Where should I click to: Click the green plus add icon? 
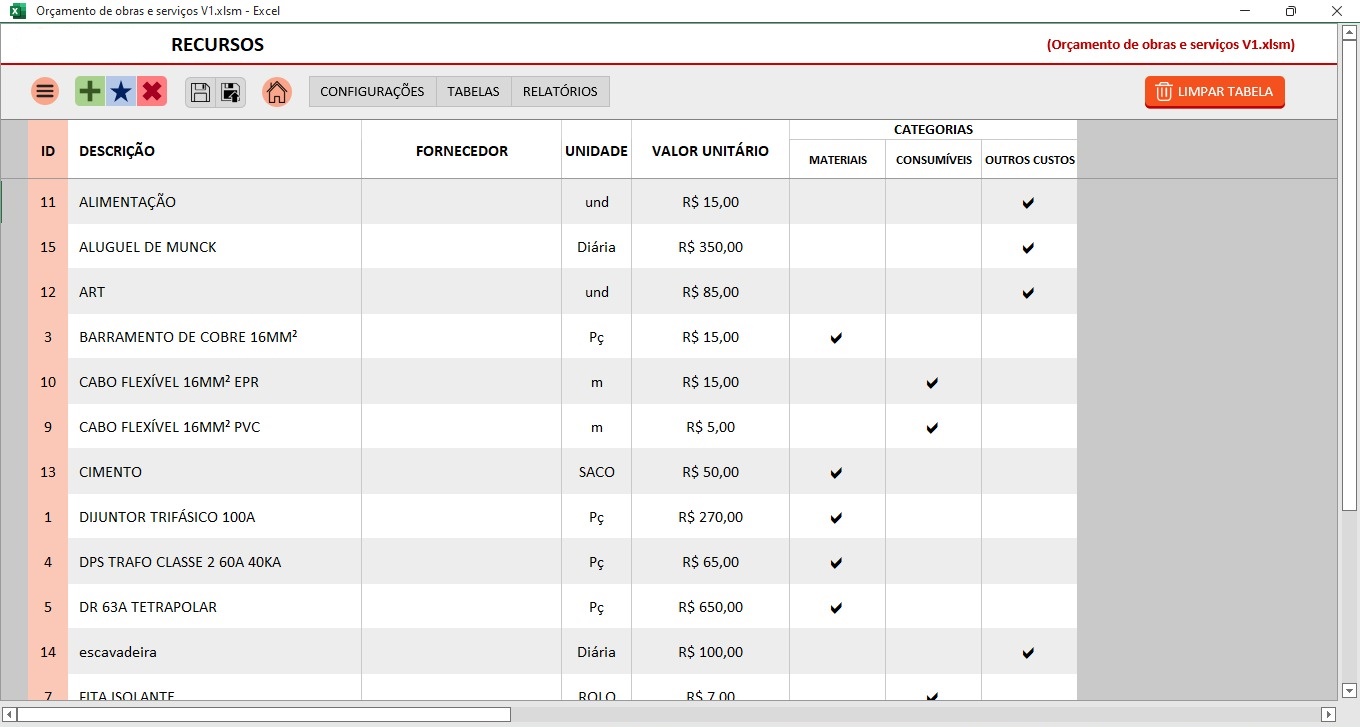[90, 92]
